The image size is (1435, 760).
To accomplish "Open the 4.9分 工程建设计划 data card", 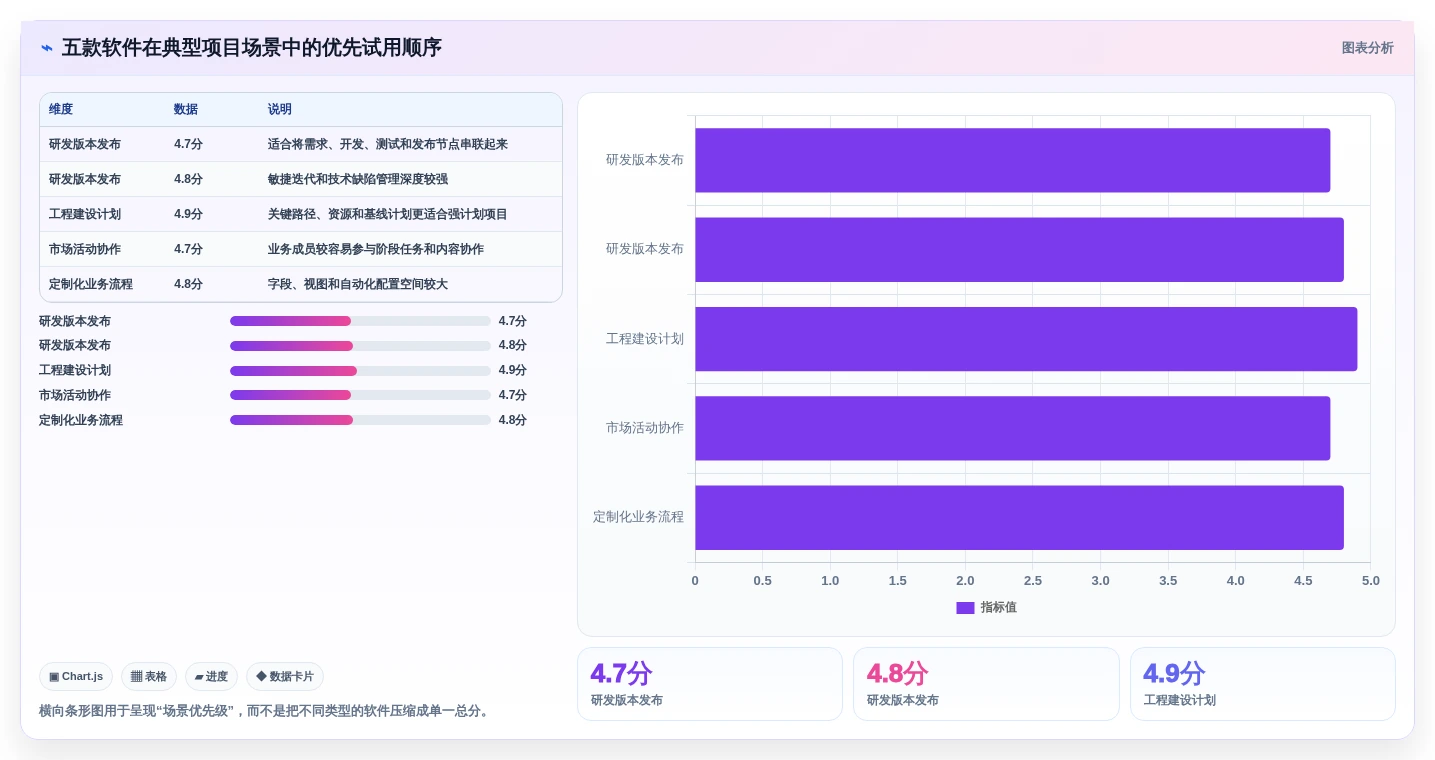I will (x=1263, y=684).
